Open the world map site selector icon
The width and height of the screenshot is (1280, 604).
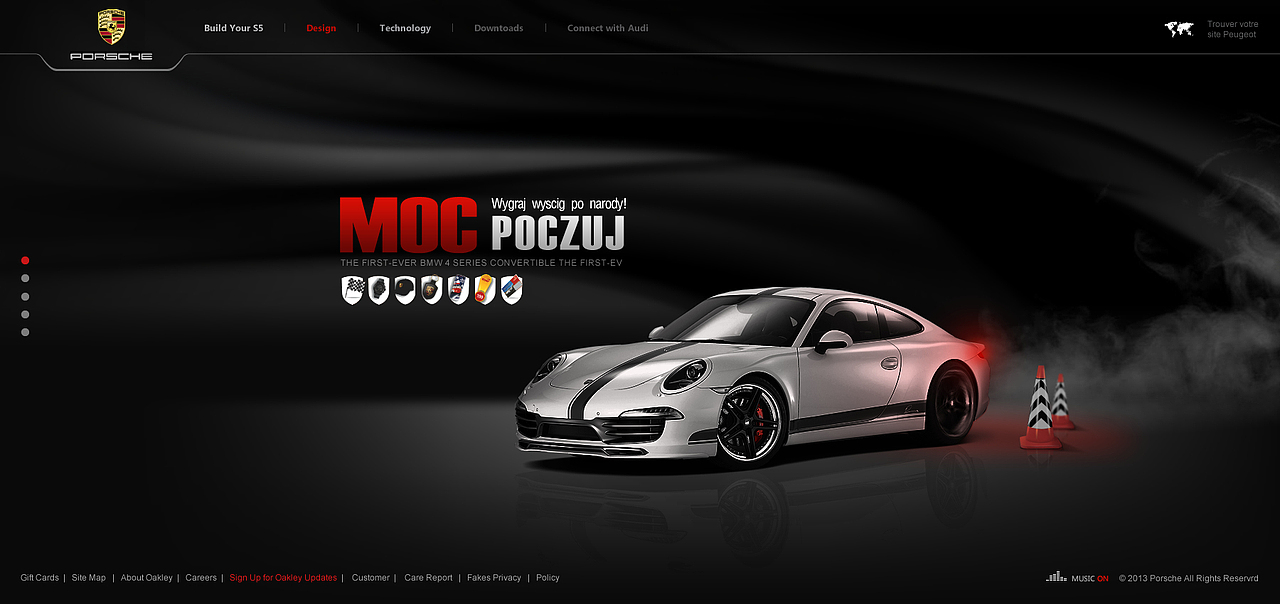[x=1179, y=30]
